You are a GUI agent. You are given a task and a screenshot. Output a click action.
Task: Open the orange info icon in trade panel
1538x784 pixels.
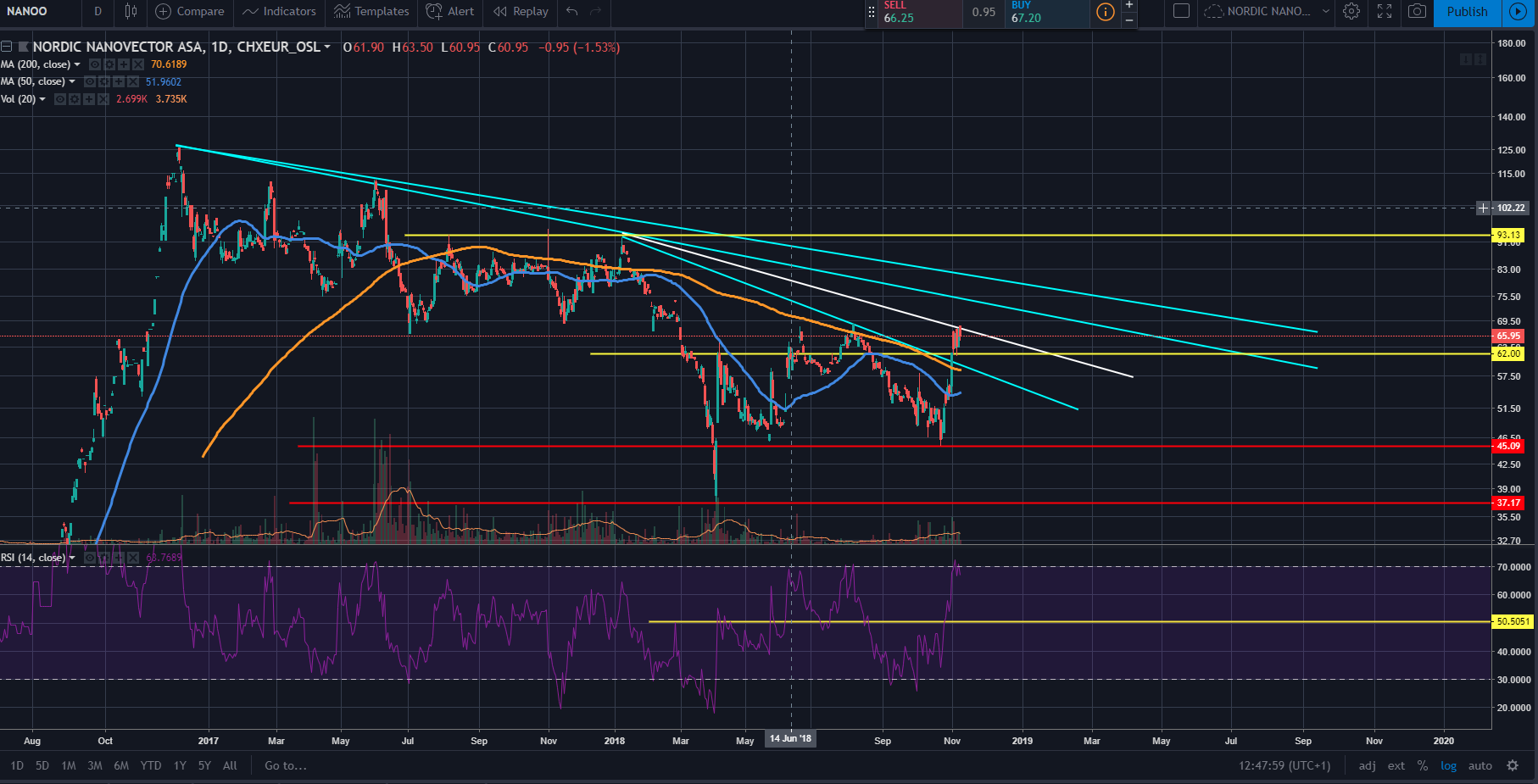1106,12
